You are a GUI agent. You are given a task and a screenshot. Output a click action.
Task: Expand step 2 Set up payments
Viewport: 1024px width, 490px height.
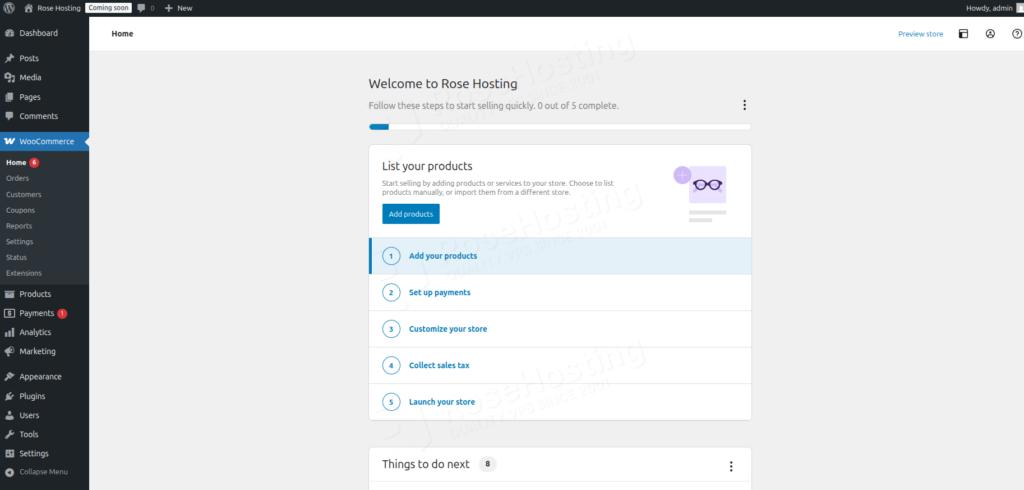tap(560, 293)
